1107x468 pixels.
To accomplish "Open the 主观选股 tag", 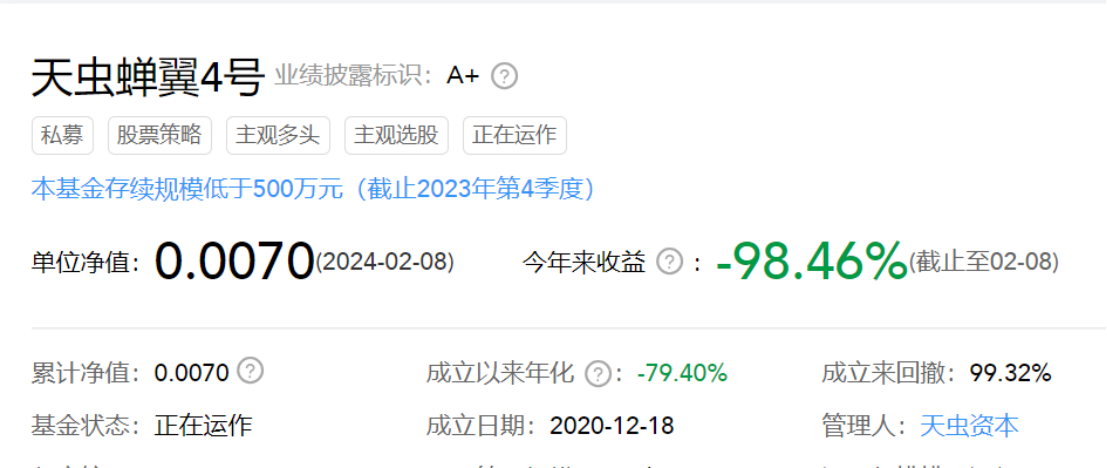I will tap(396, 136).
